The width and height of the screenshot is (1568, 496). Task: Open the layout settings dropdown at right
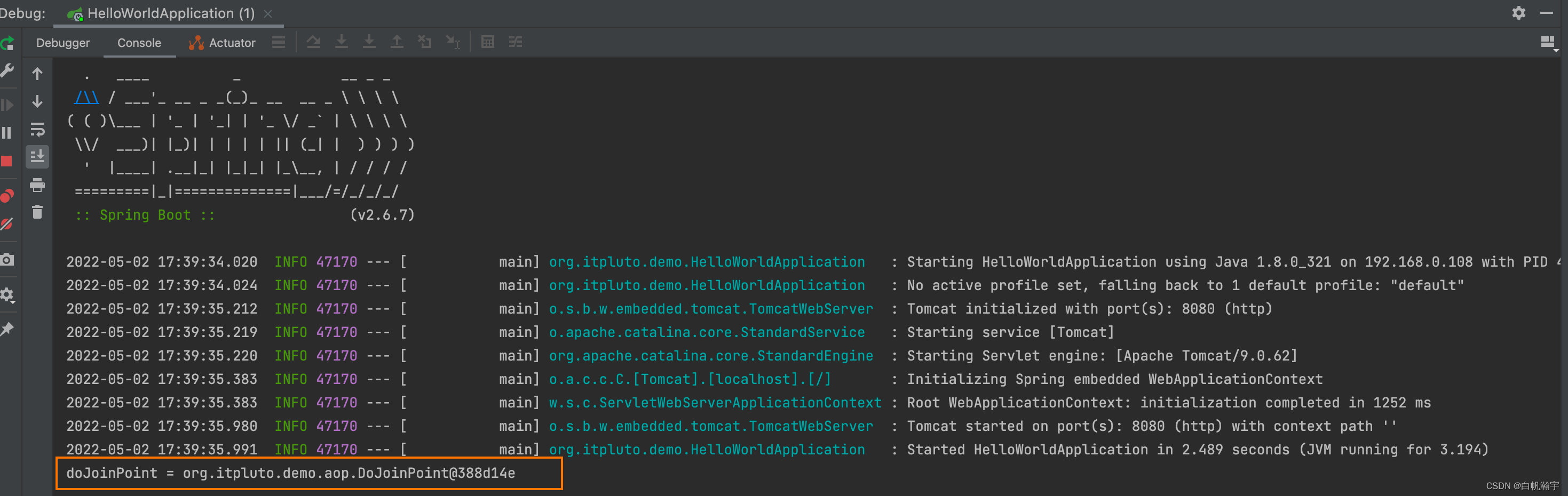[x=1549, y=43]
